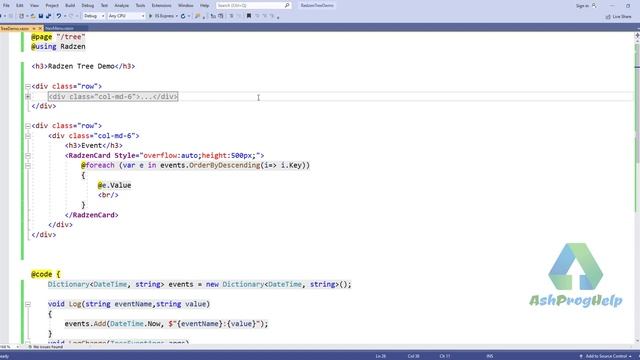Switch to the TreeDemo.razor tab
This screenshot has width=640, height=360.
pyautogui.click(x=15, y=28)
